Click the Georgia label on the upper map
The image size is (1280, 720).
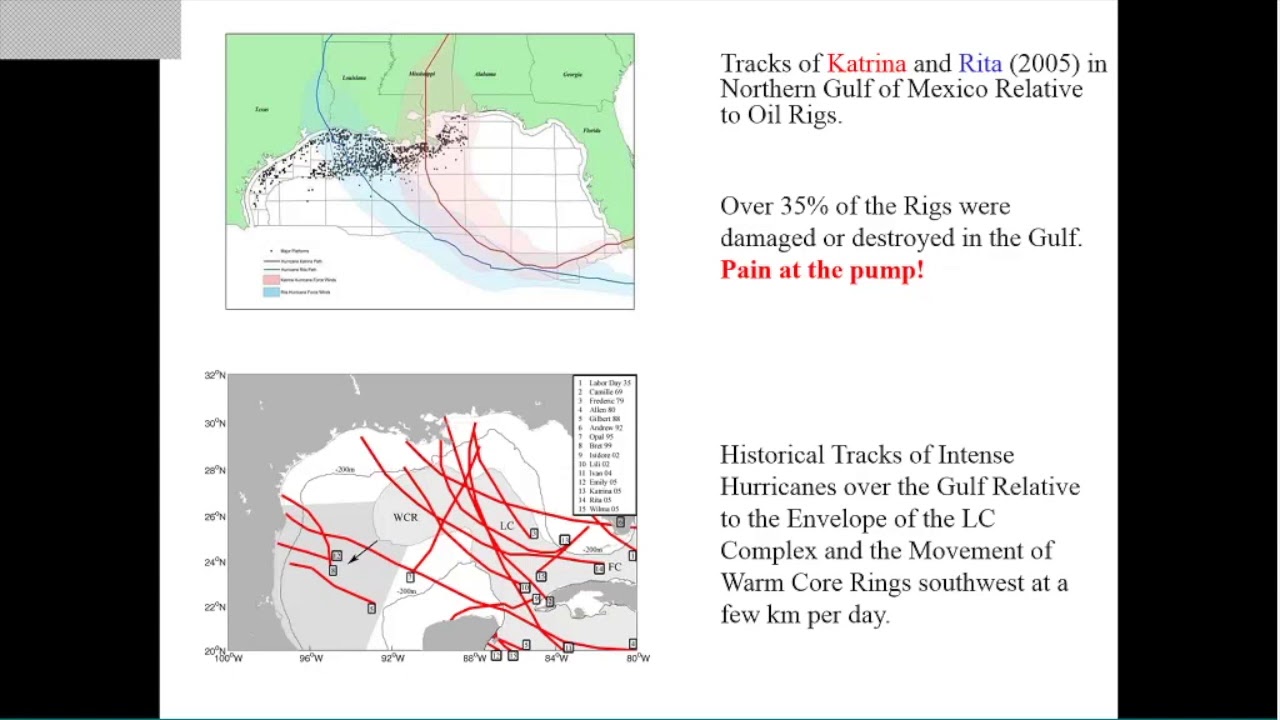pyautogui.click(x=572, y=75)
